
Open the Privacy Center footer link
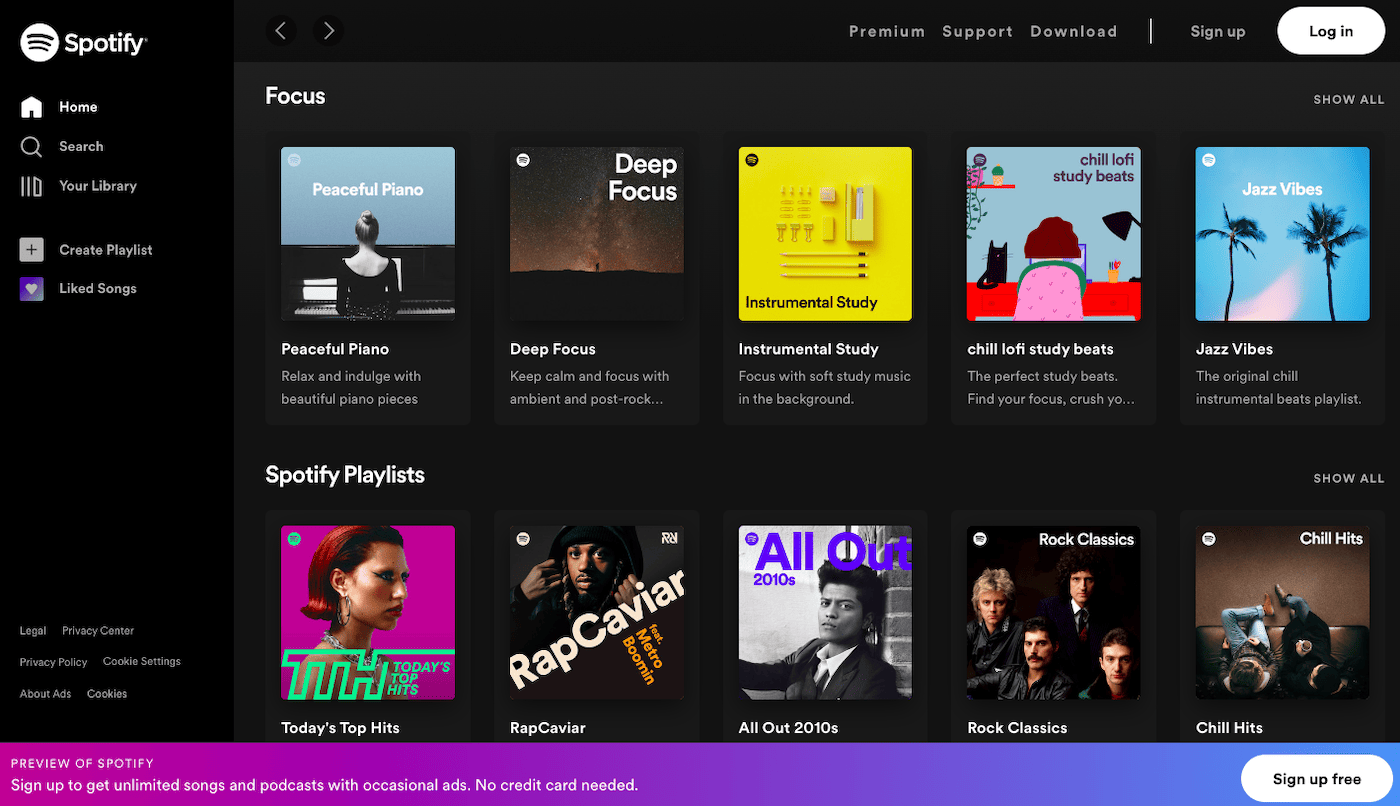98,631
